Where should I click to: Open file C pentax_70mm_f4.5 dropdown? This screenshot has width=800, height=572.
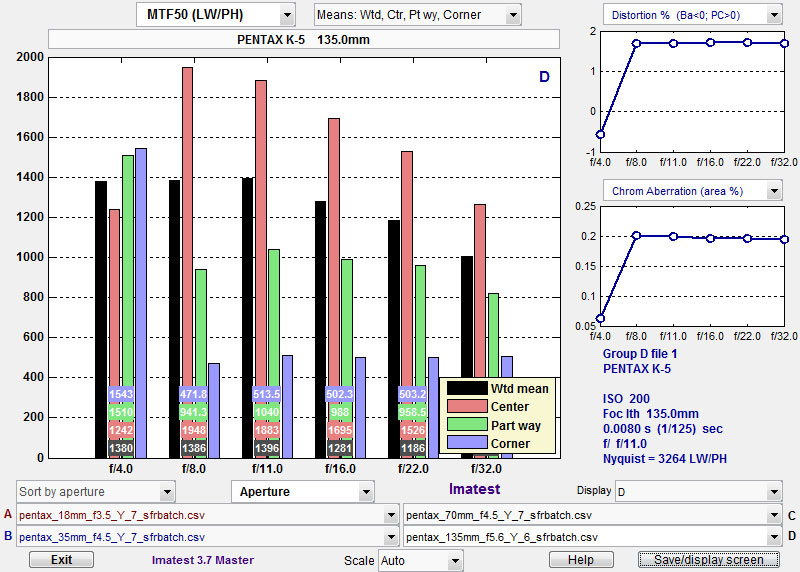tap(592, 515)
